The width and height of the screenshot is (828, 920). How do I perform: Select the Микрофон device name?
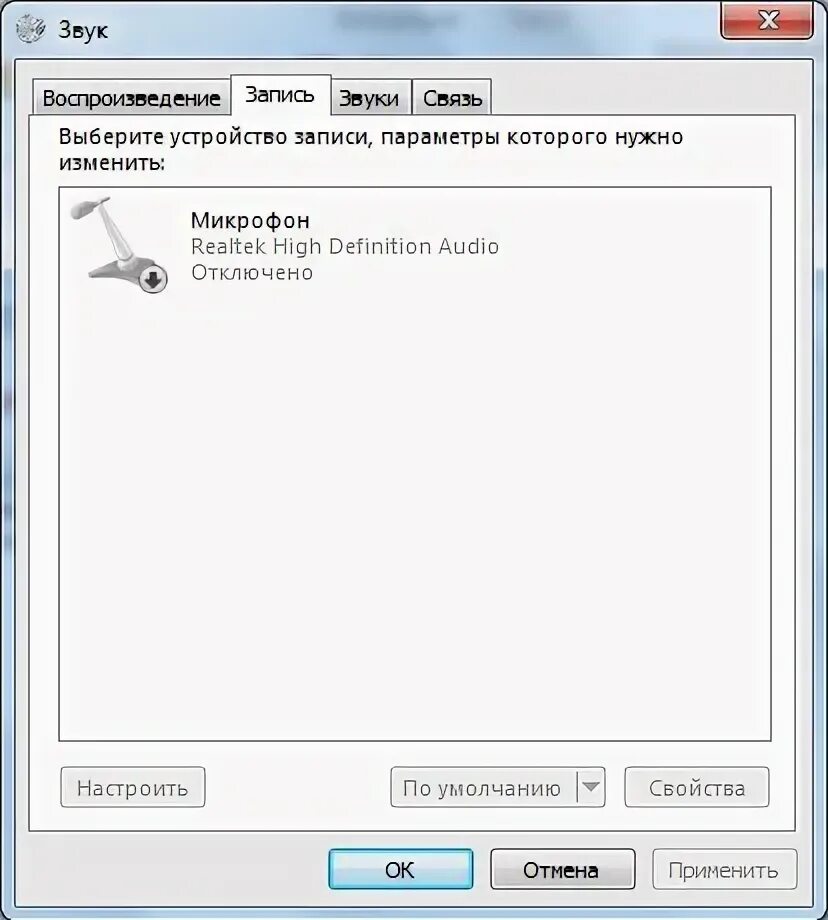[x=251, y=221]
